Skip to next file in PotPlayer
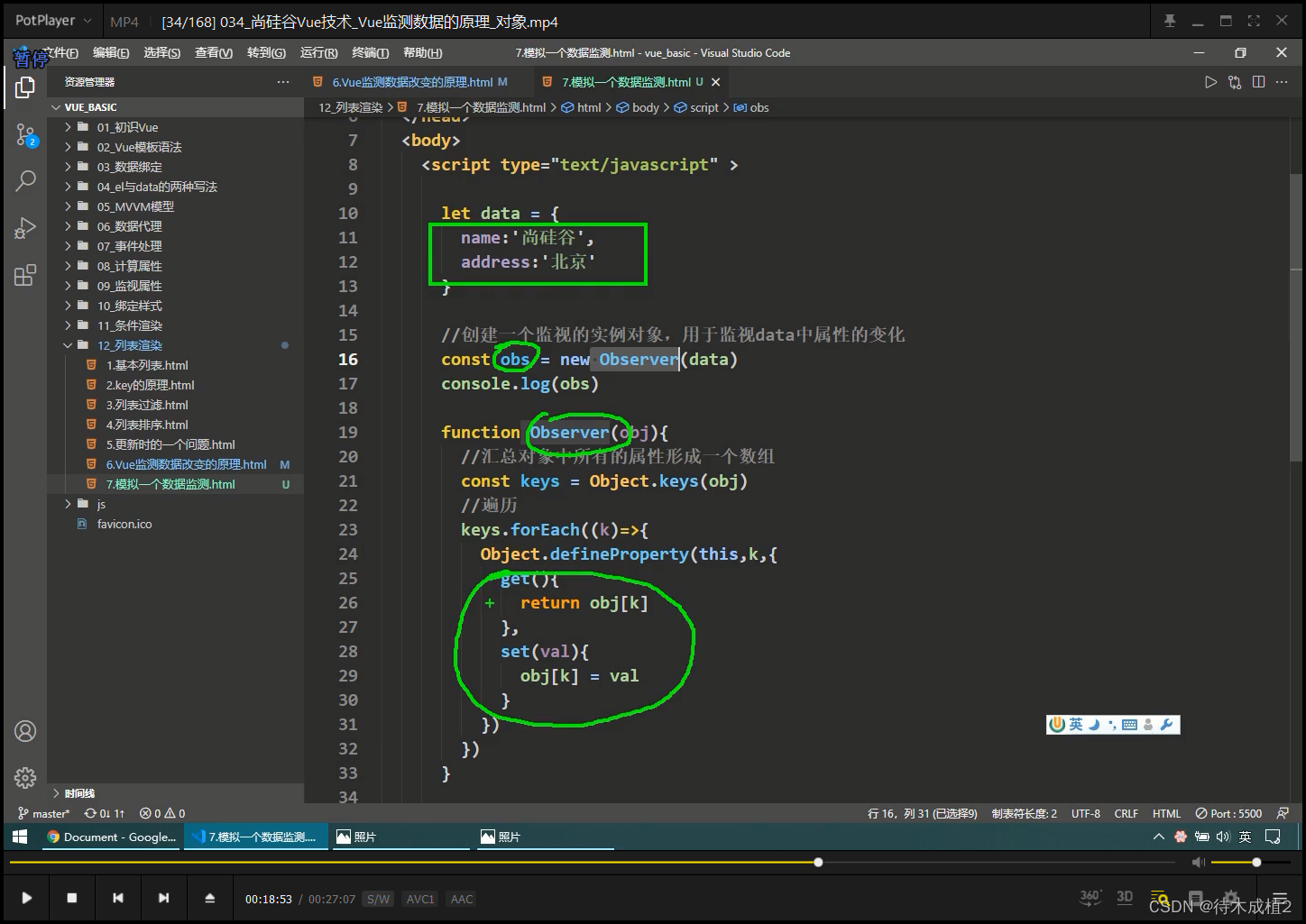Viewport: 1306px width, 924px height. tap(163, 898)
